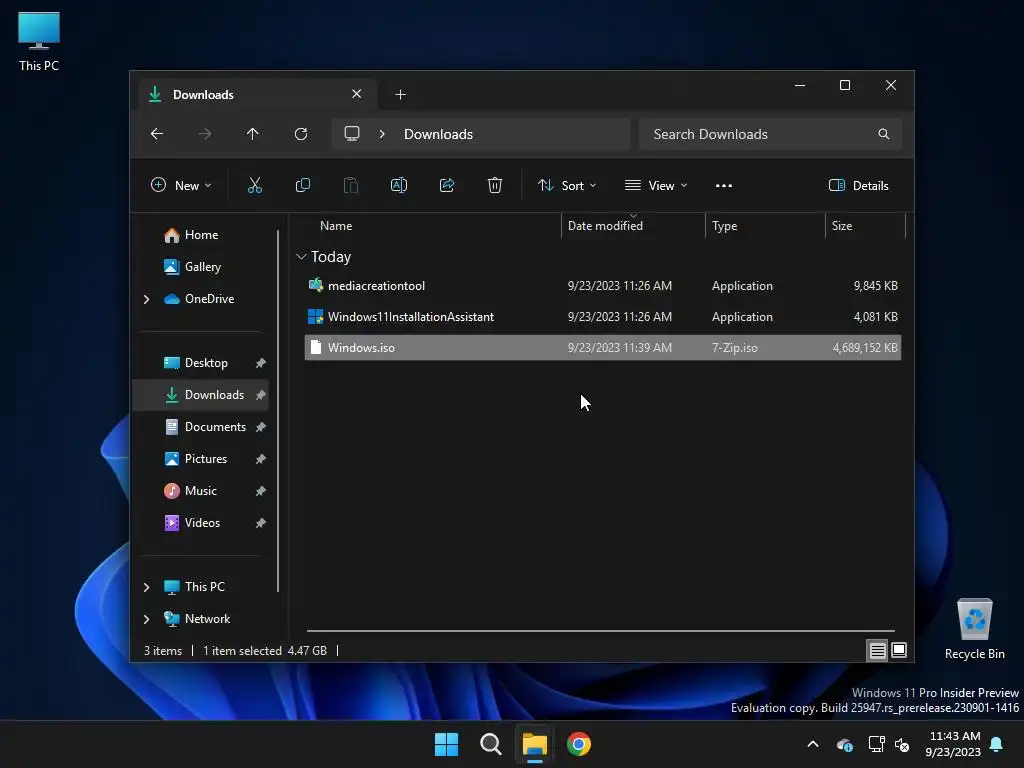Unpin Documents from quick access
The width and height of the screenshot is (1024, 768).
(x=261, y=427)
